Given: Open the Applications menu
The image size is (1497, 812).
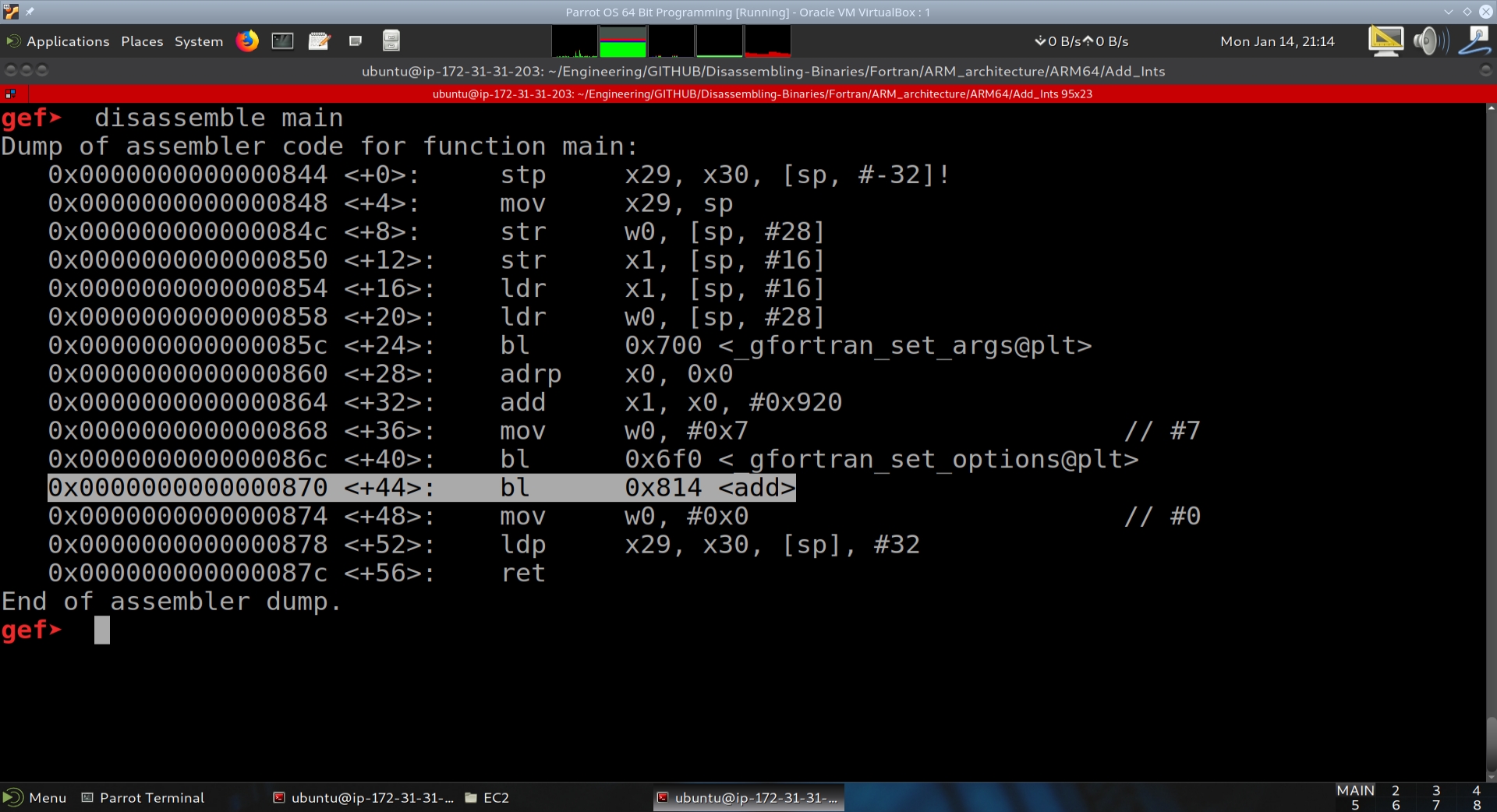Looking at the screenshot, I should (x=58, y=41).
